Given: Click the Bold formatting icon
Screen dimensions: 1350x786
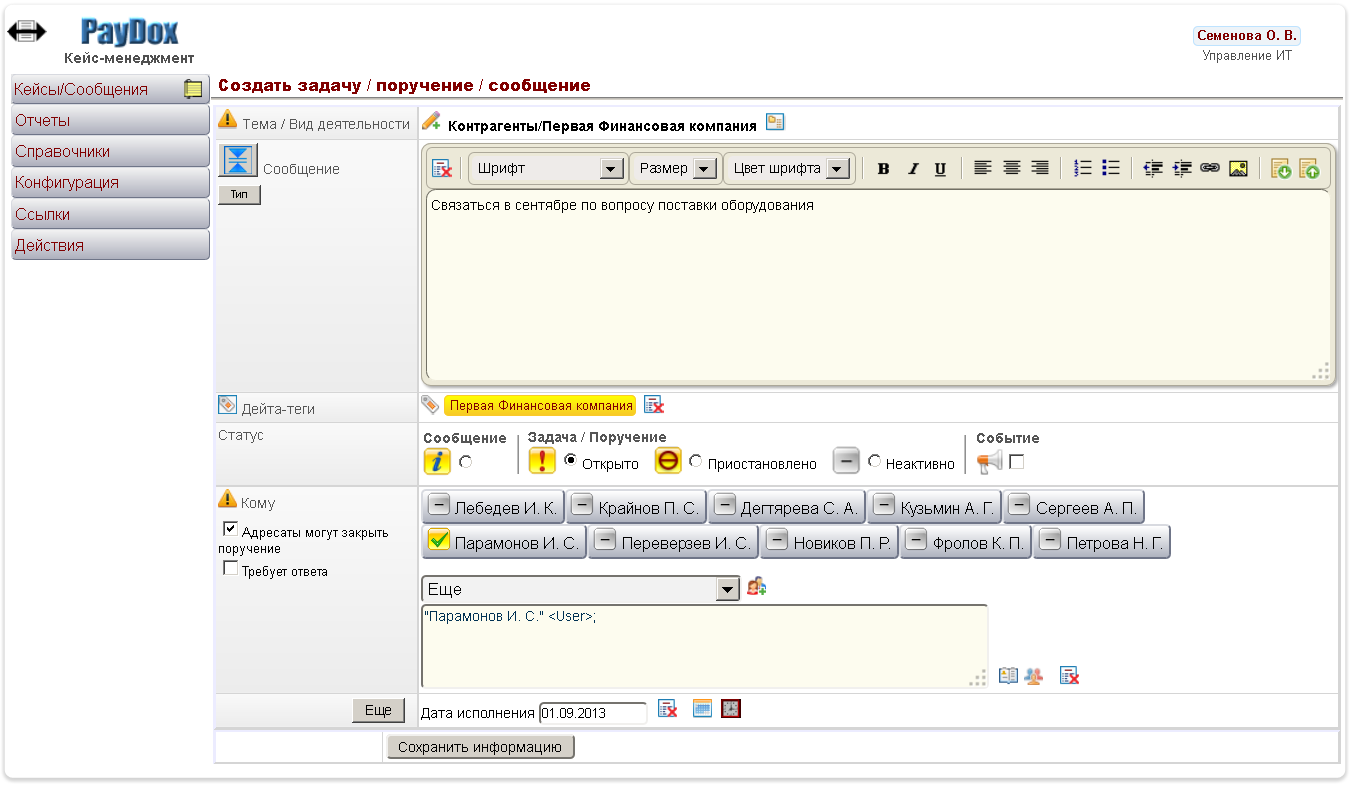Looking at the screenshot, I should 883,169.
